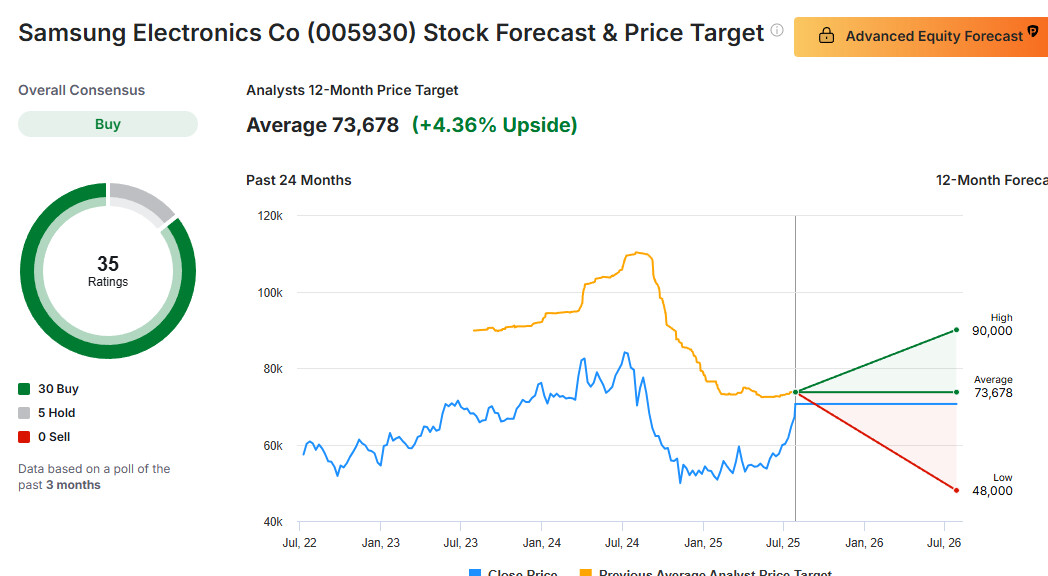Click the 12-Month Forecast heading
Viewport: 1048px width, 576px height.
[x=990, y=180]
